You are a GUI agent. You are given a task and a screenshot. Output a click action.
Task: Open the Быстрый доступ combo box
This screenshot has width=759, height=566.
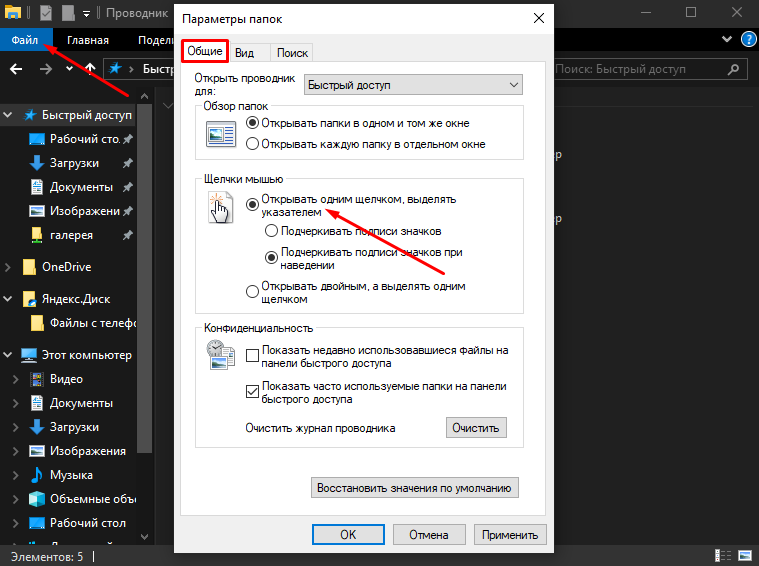(x=413, y=85)
